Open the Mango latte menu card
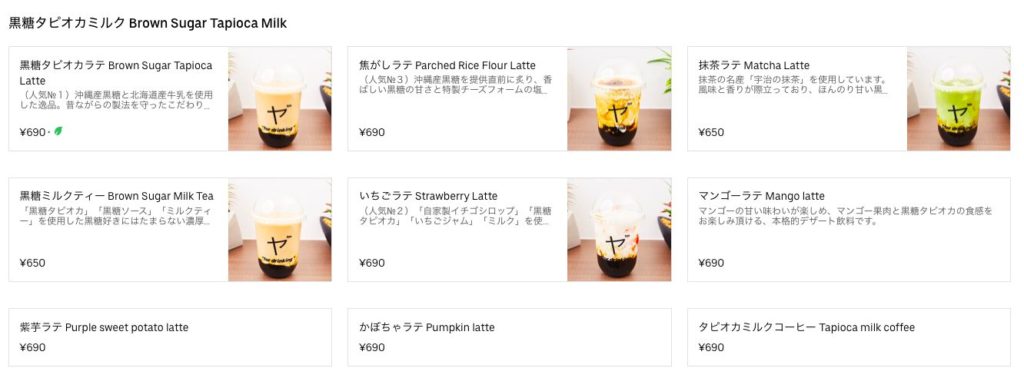Screen dimensions: 1024x378 (848, 230)
